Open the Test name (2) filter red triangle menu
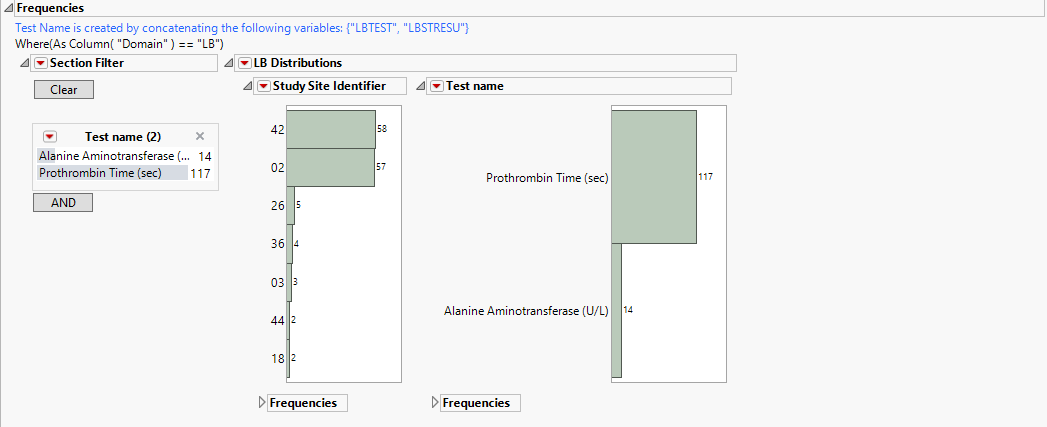Screen dimensions: 1047x427 pyautogui.click(x=49, y=136)
